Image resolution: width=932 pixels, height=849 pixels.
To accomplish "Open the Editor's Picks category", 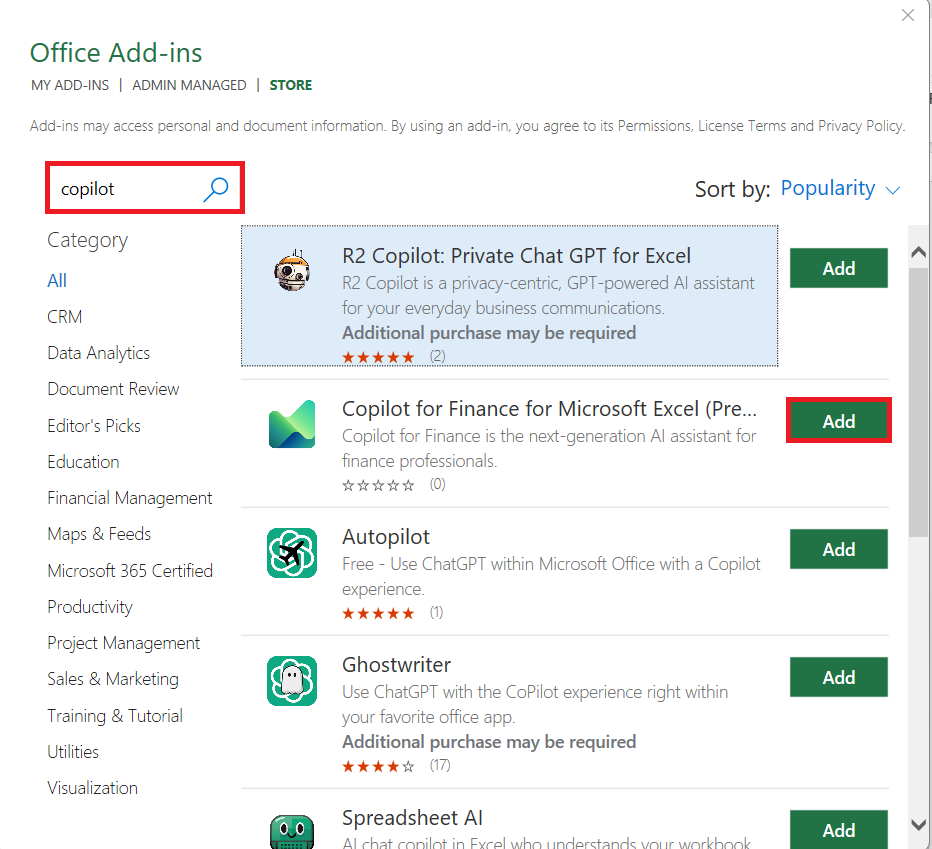I will [x=94, y=426].
